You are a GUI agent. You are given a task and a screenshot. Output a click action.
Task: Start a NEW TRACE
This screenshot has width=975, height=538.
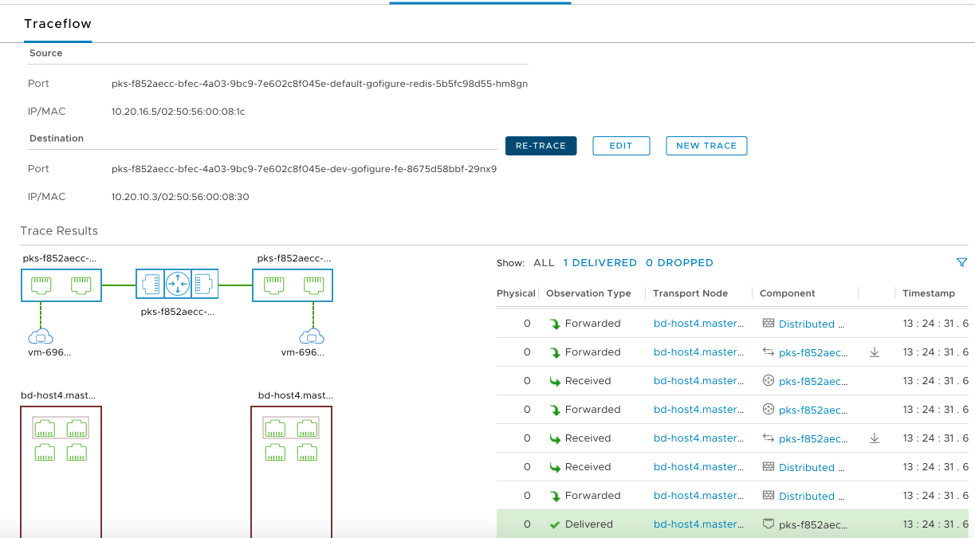(706, 146)
